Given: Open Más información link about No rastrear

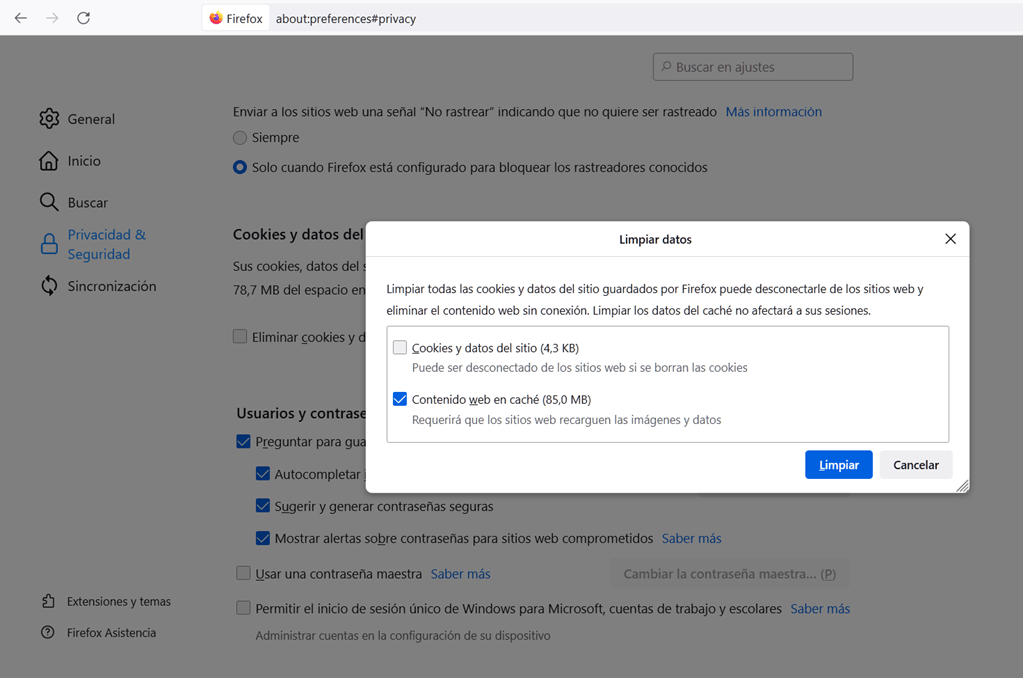Looking at the screenshot, I should pyautogui.click(x=774, y=112).
